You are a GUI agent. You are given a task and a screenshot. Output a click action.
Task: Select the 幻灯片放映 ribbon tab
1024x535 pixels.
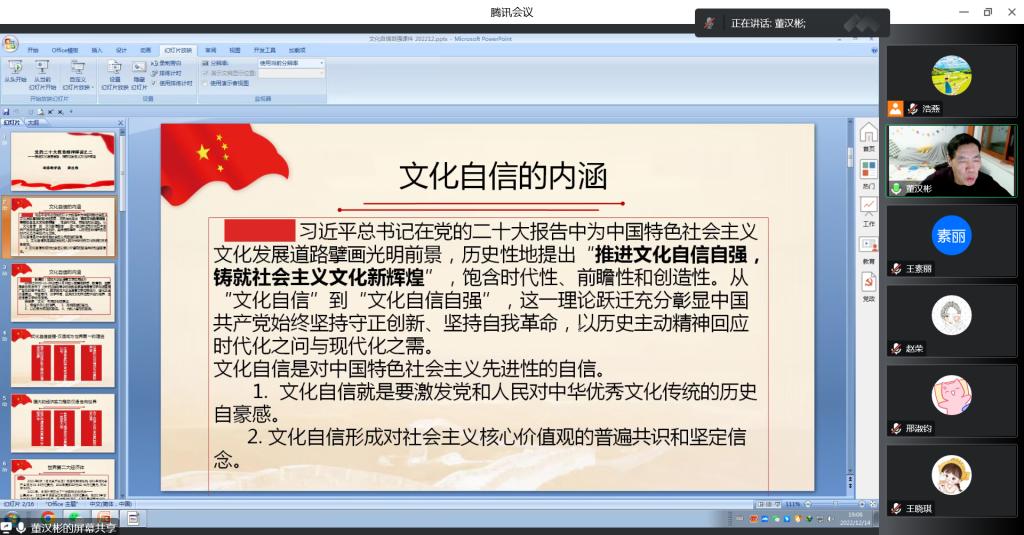pos(178,50)
